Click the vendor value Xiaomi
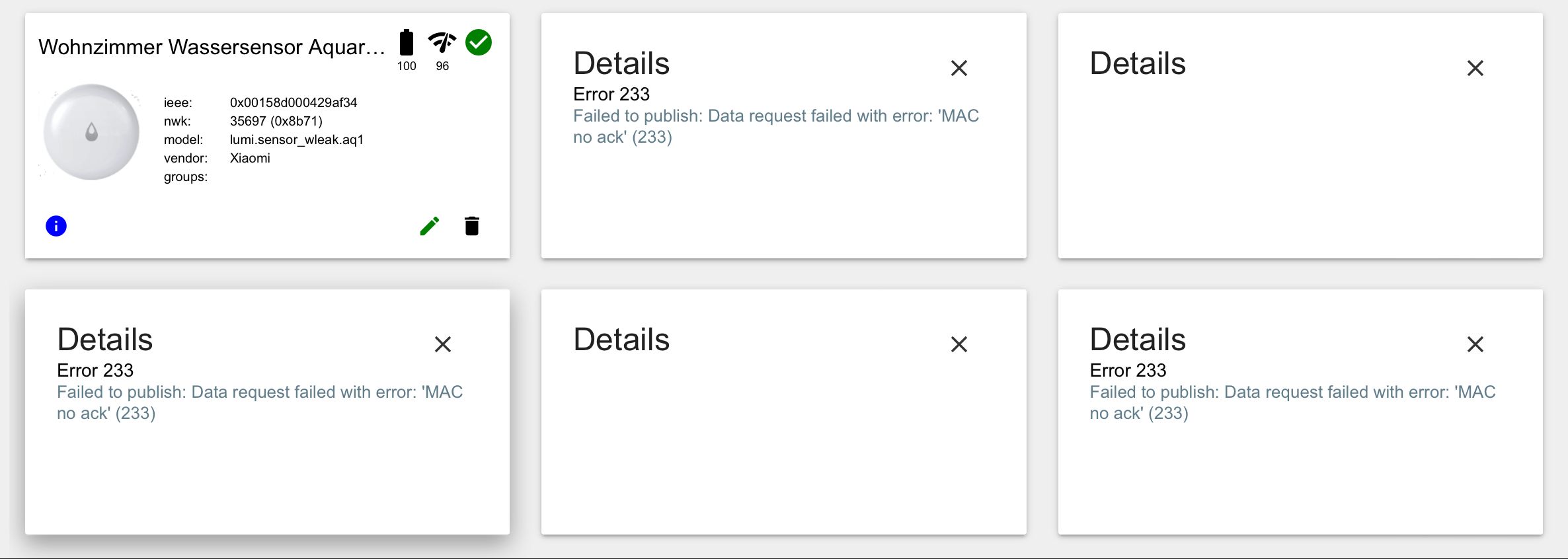 [x=250, y=158]
